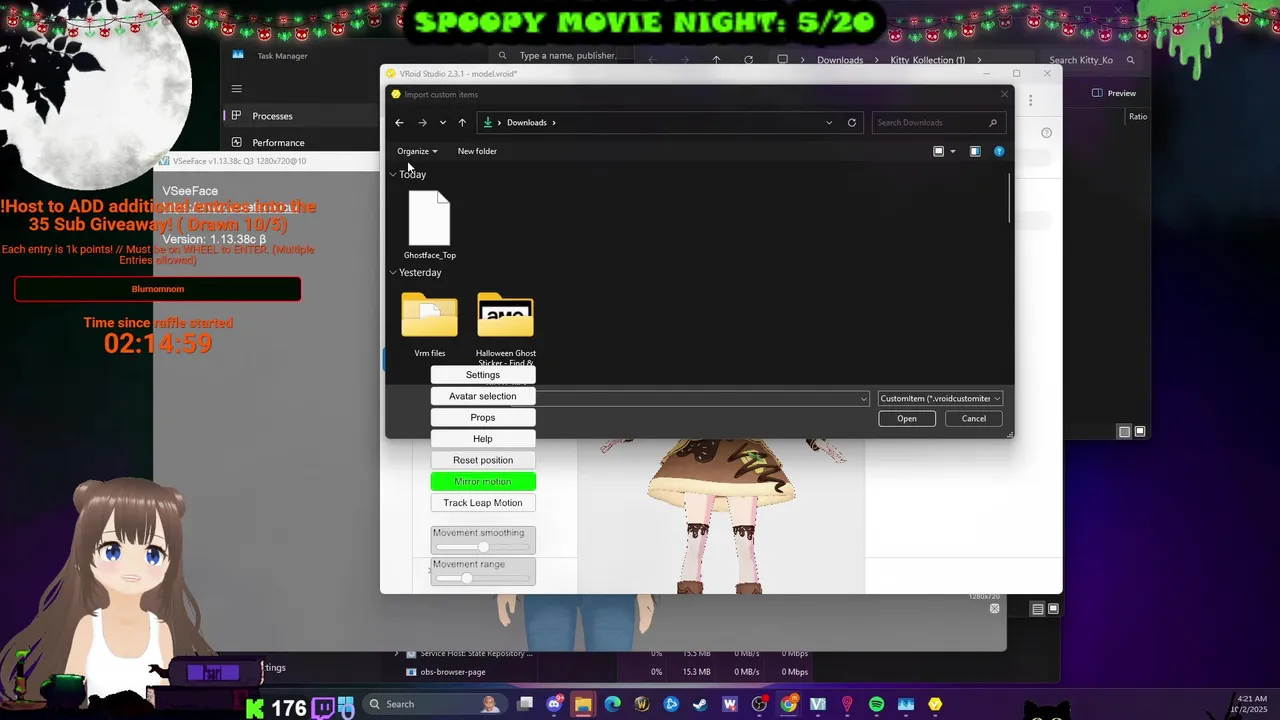
Task: Click the Search Kitty_Ko field in Explorer
Action: pos(1090,60)
